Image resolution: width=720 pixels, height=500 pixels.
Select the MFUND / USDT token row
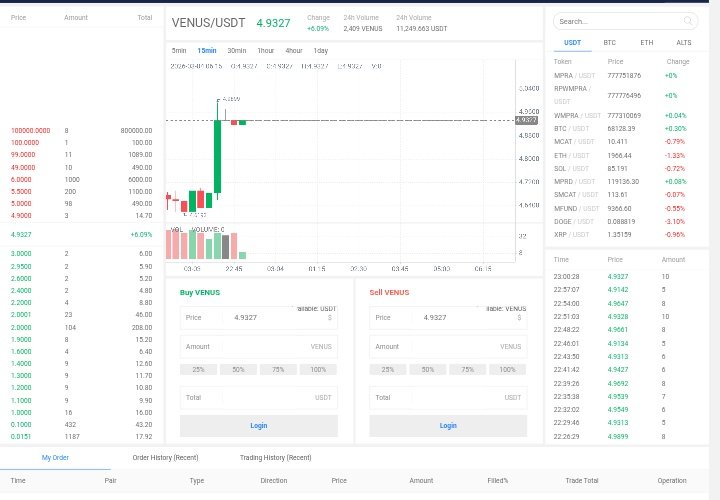[625, 208]
